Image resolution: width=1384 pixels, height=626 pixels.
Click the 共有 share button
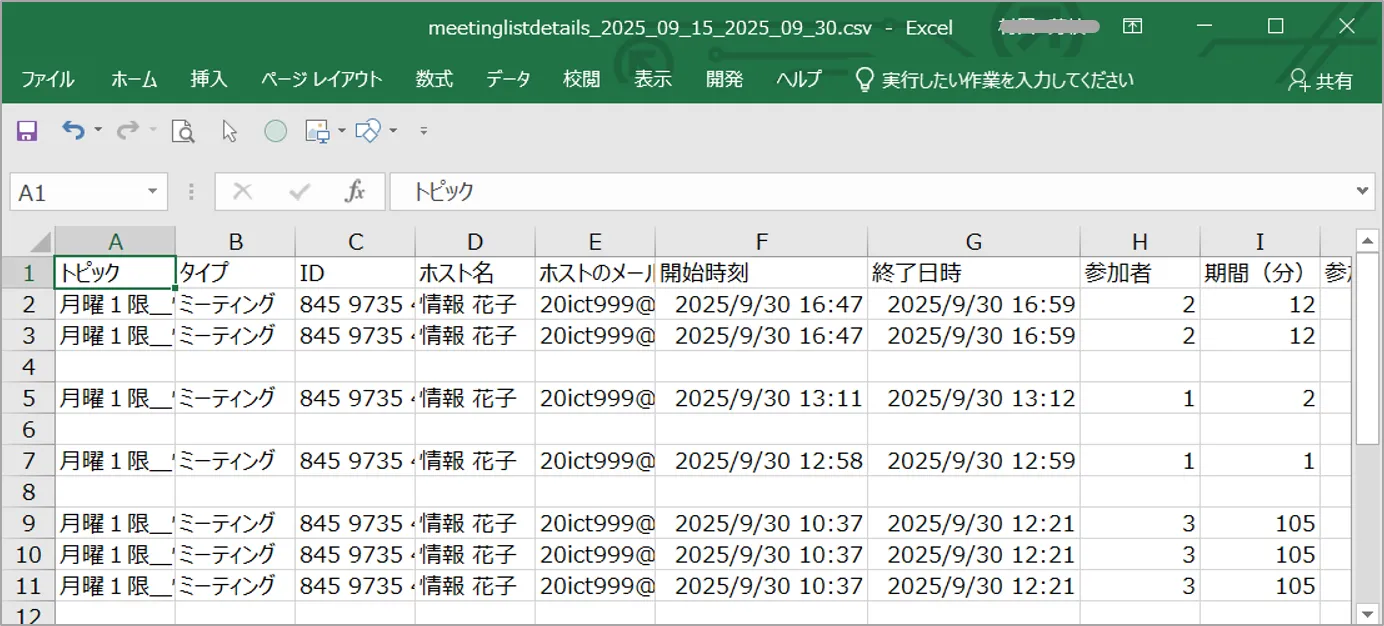pyautogui.click(x=1321, y=81)
